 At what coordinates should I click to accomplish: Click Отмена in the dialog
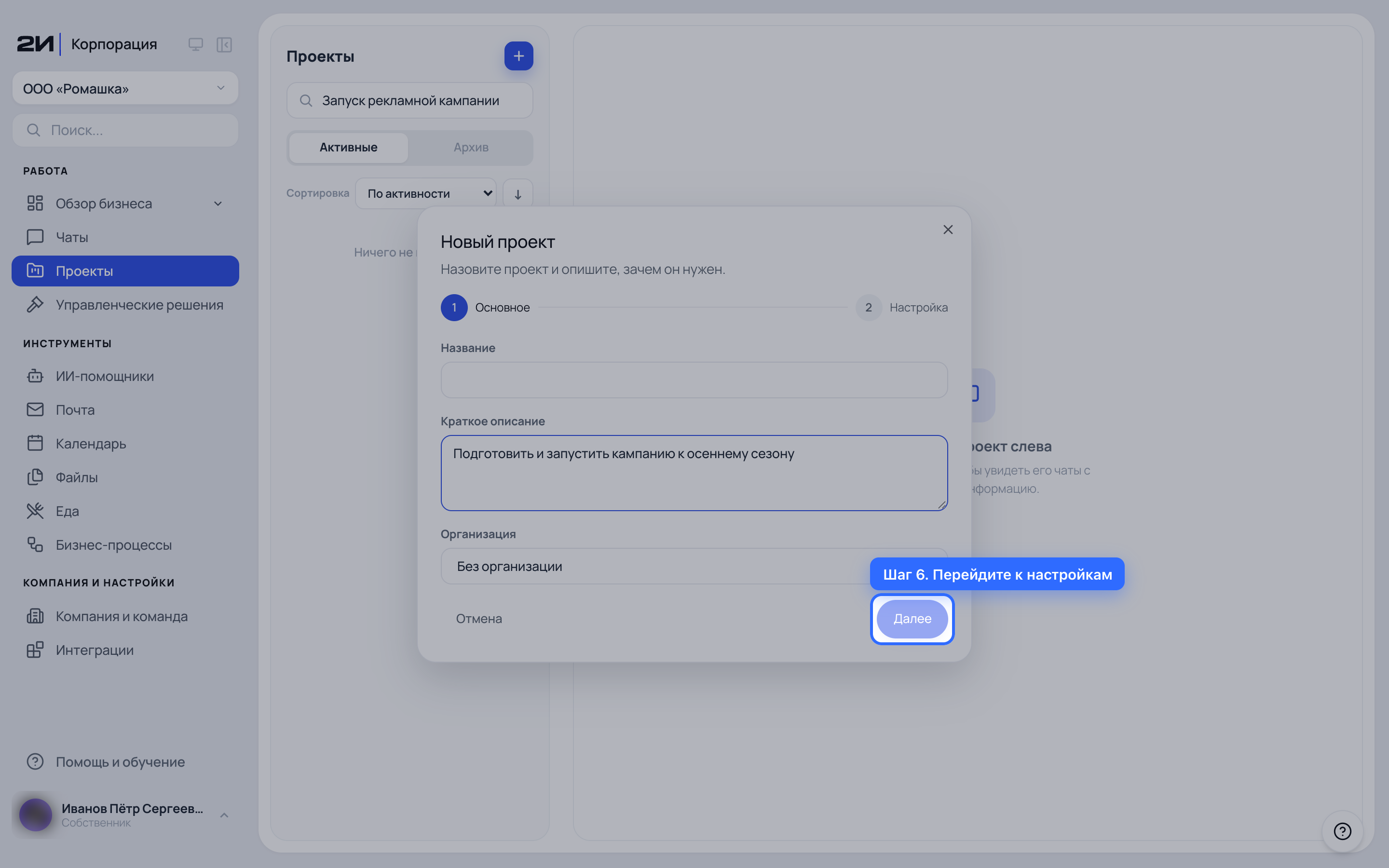[x=479, y=618]
